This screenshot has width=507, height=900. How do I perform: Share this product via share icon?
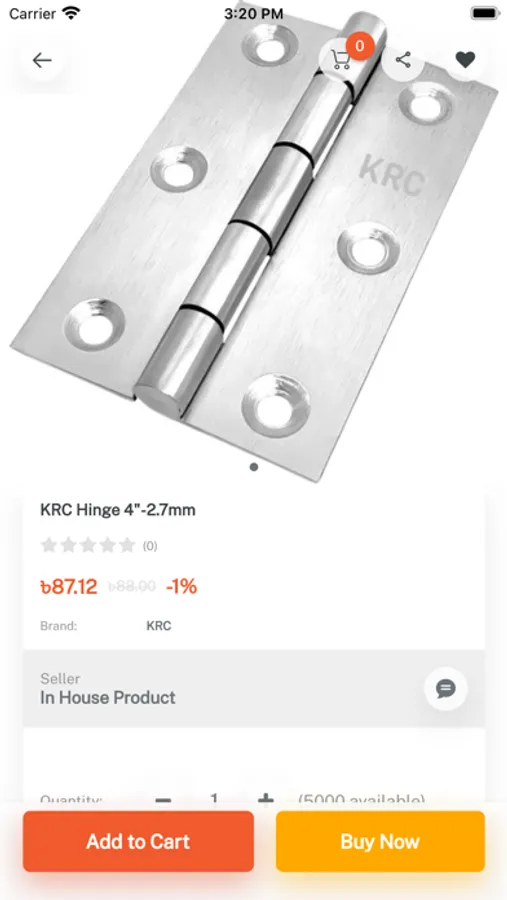(403, 60)
